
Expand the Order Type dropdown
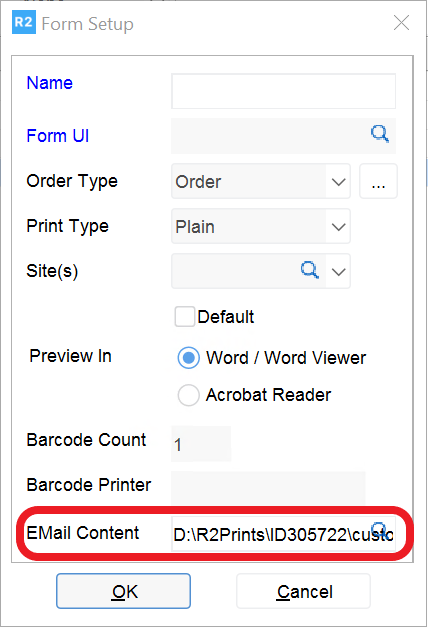pyautogui.click(x=338, y=181)
